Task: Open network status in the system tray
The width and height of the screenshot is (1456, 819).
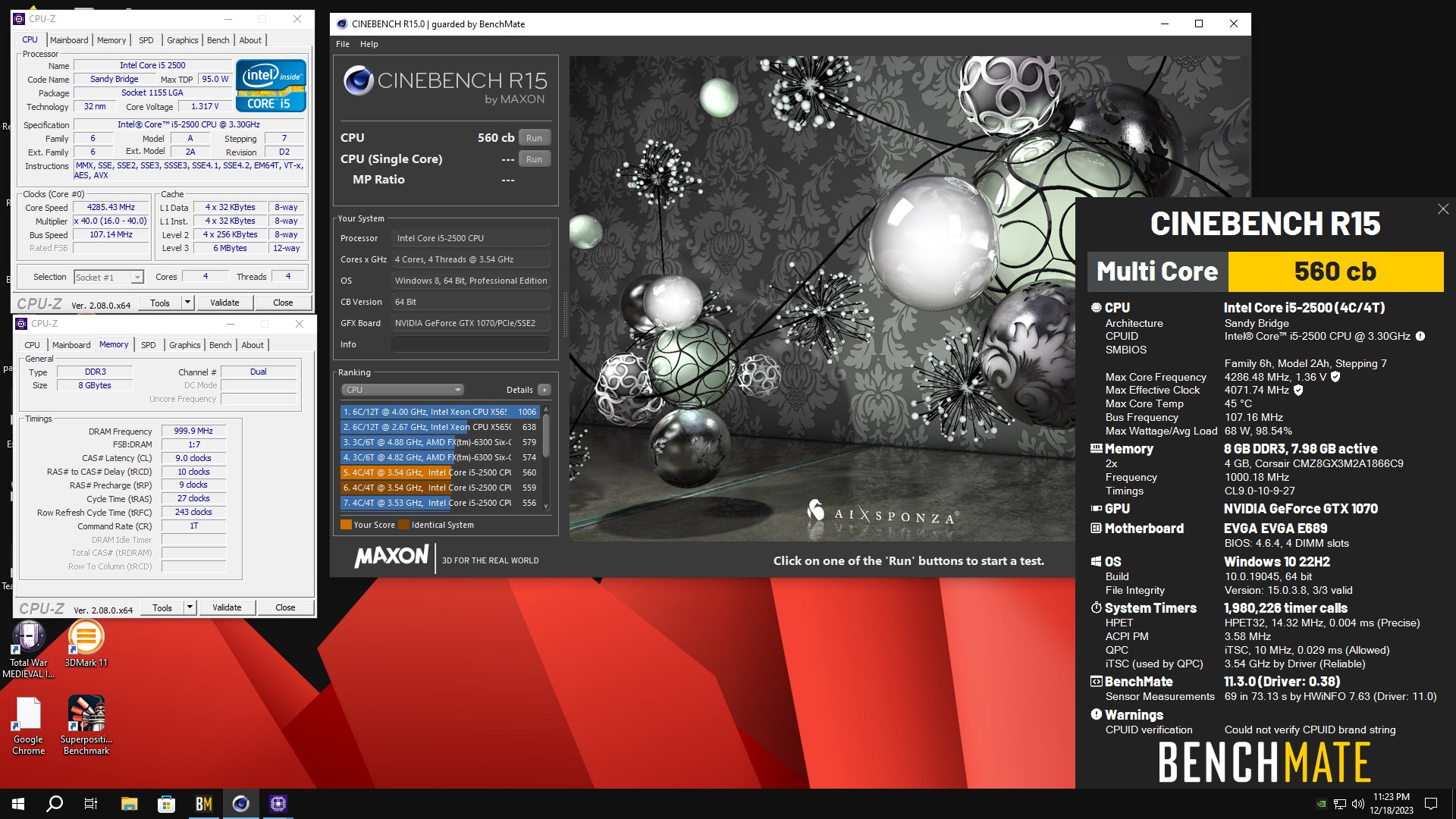Action: [x=1340, y=804]
